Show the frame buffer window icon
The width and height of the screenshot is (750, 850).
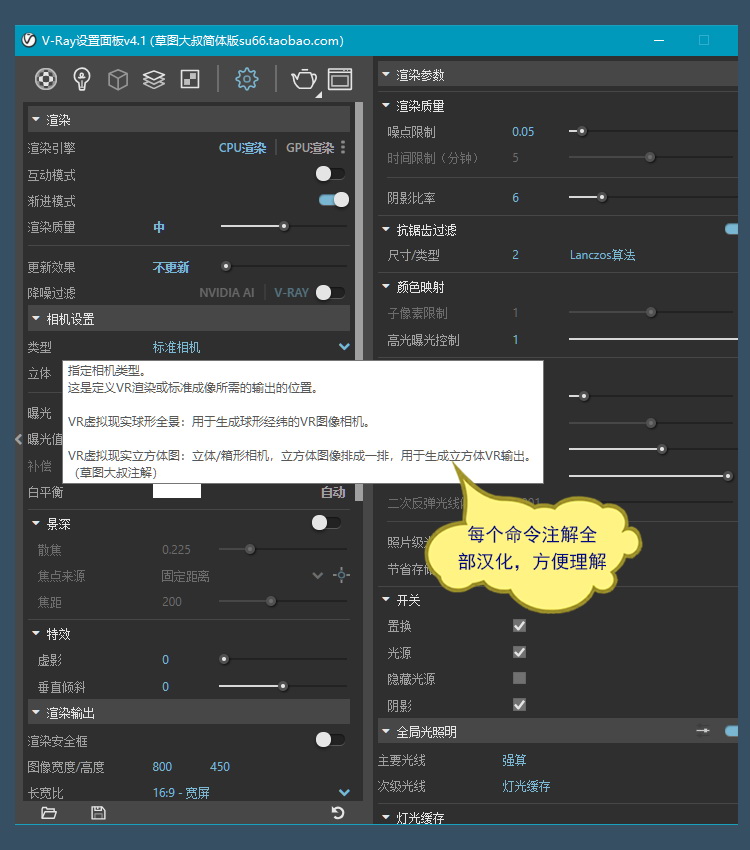340,79
